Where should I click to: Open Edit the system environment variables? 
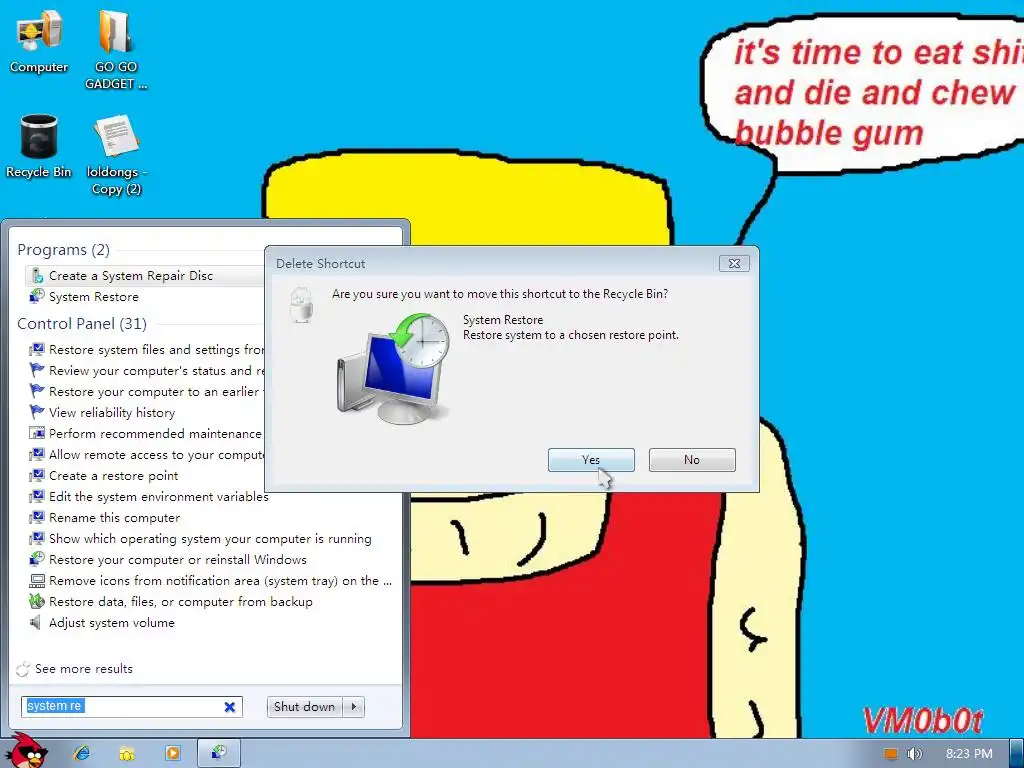159,497
